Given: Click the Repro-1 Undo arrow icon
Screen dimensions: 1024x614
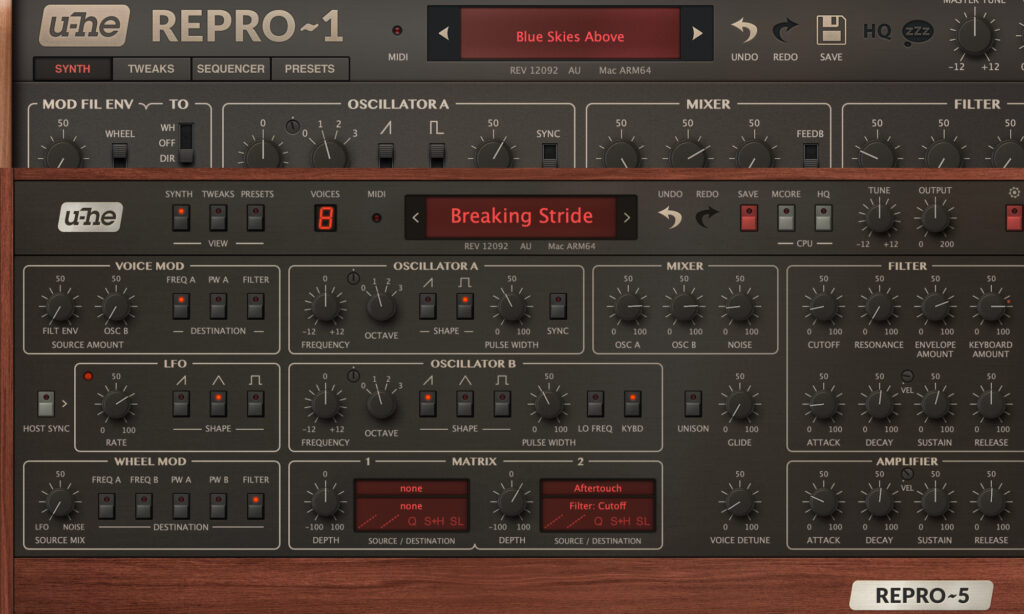Looking at the screenshot, I should 744,31.
